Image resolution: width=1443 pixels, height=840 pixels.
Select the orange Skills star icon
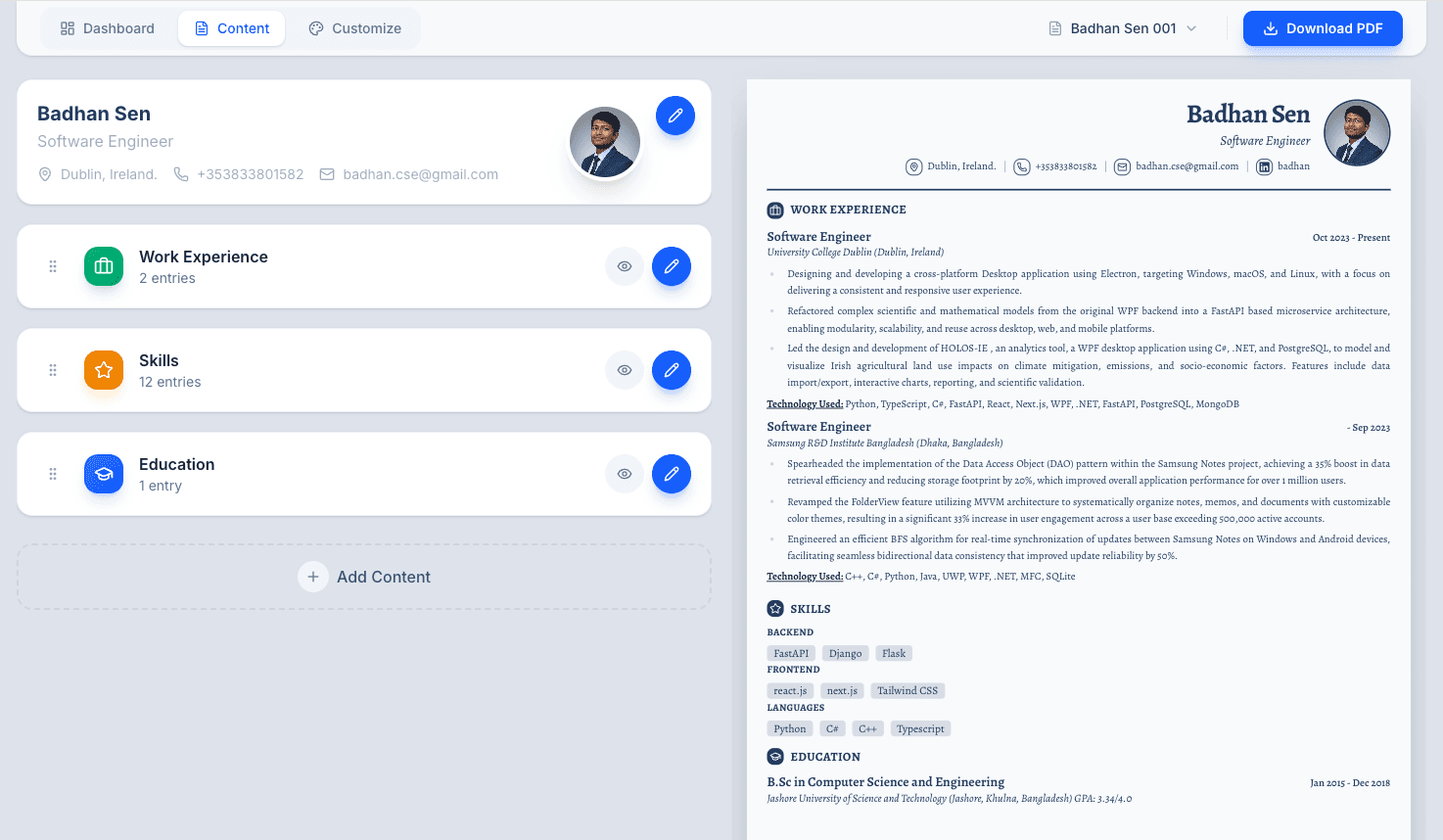[103, 370]
